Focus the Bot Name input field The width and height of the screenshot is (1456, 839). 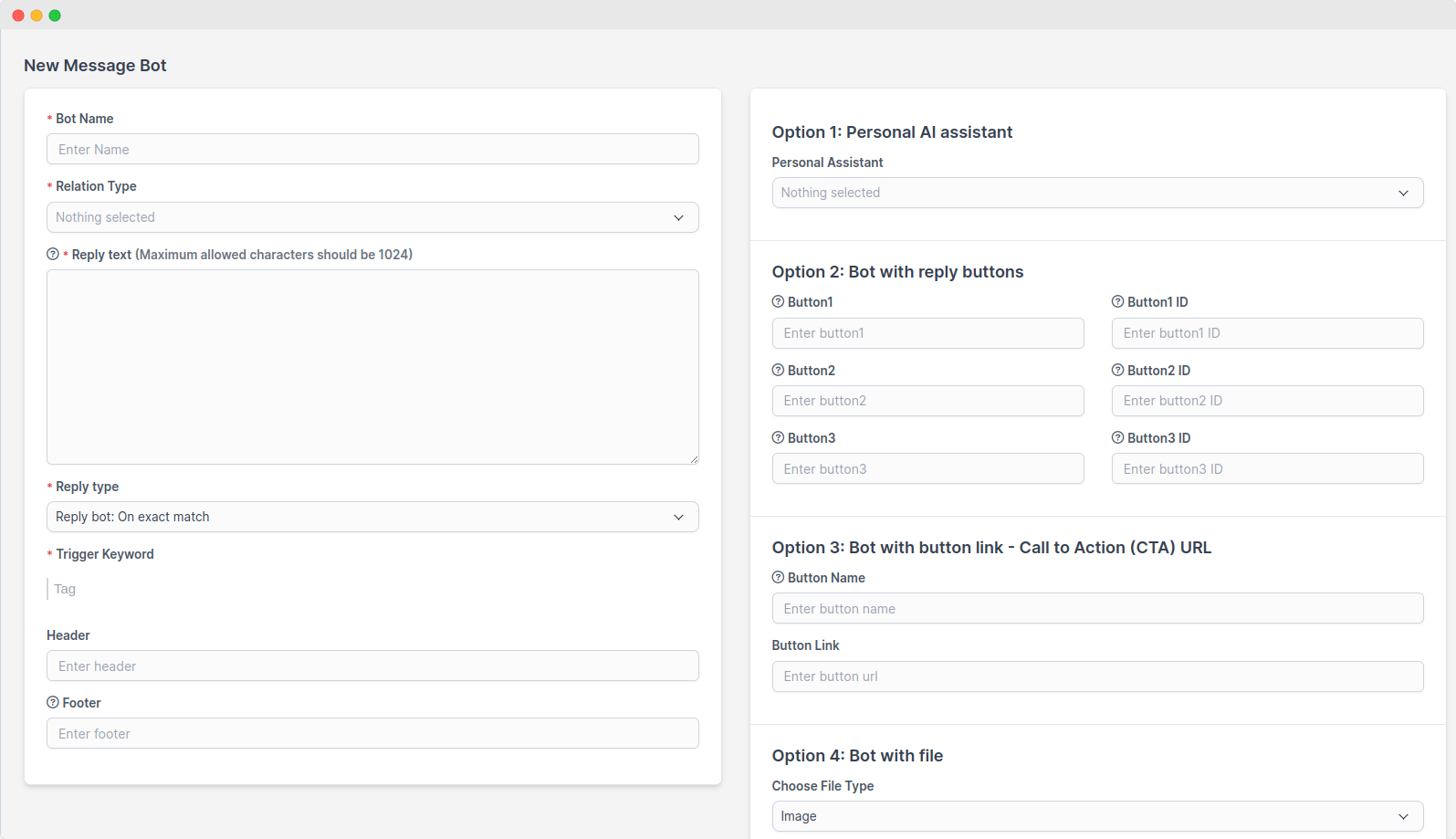coord(372,150)
